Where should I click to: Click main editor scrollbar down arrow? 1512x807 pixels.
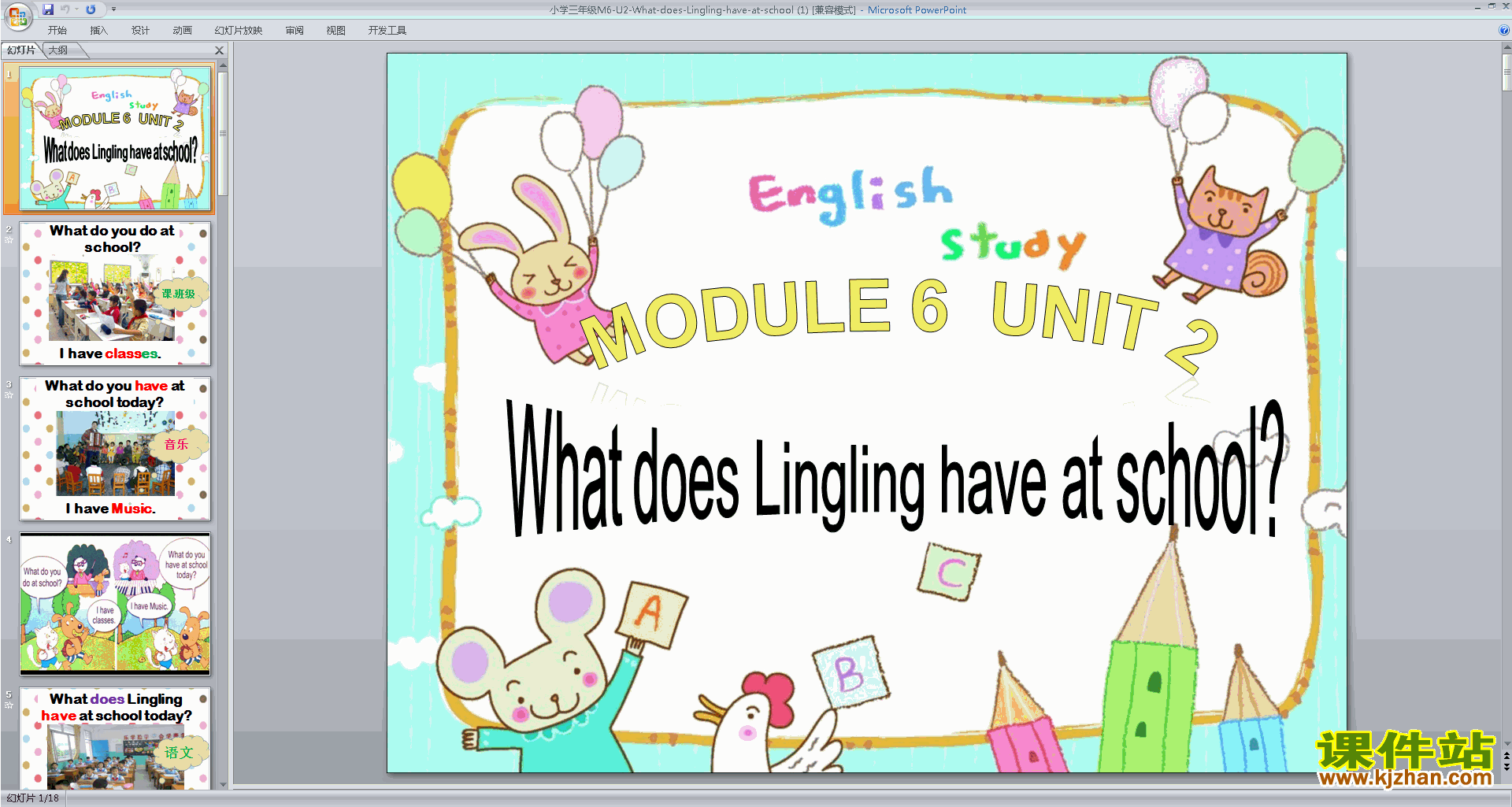tap(1507, 743)
